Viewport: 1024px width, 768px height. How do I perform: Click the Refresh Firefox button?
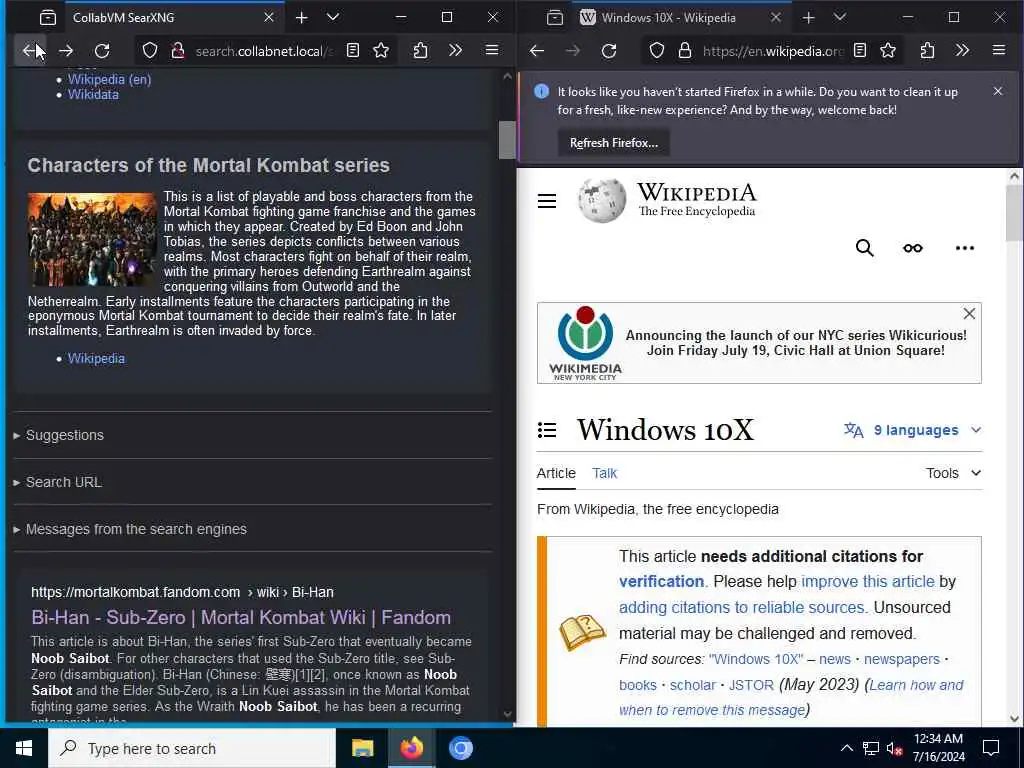tap(613, 142)
